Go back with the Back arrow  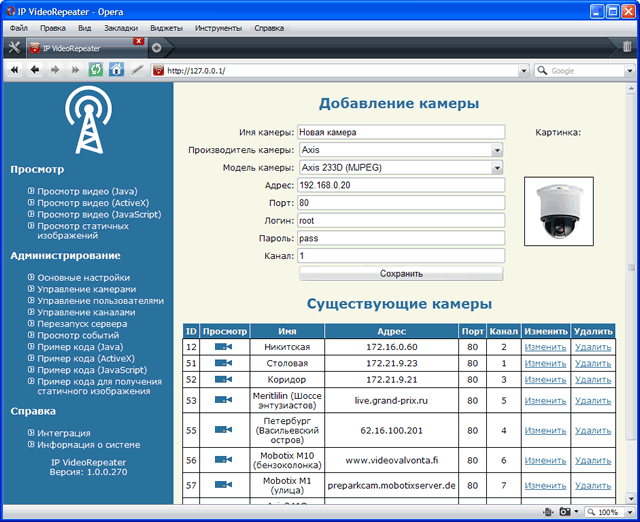[35, 70]
